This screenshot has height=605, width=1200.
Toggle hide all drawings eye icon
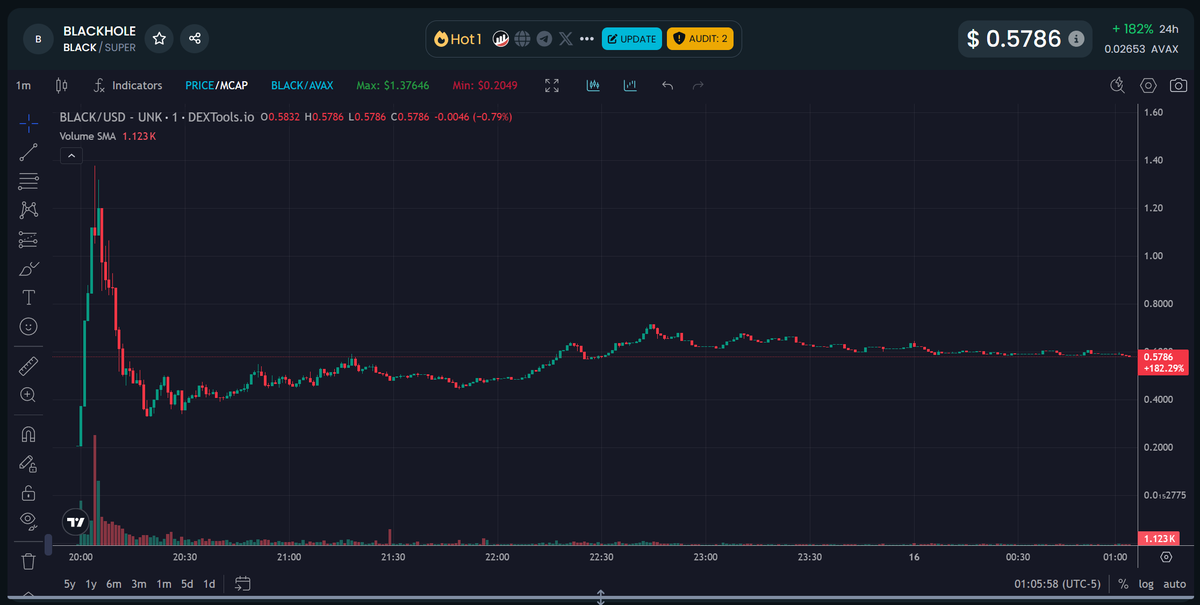[29, 521]
